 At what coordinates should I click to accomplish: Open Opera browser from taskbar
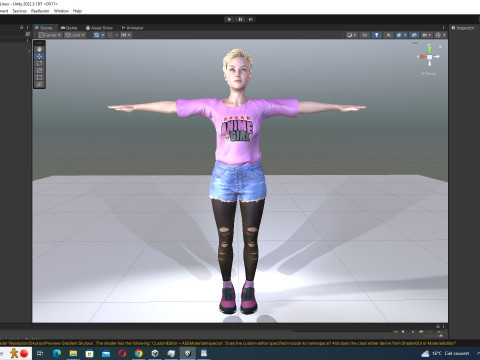pos(122,353)
